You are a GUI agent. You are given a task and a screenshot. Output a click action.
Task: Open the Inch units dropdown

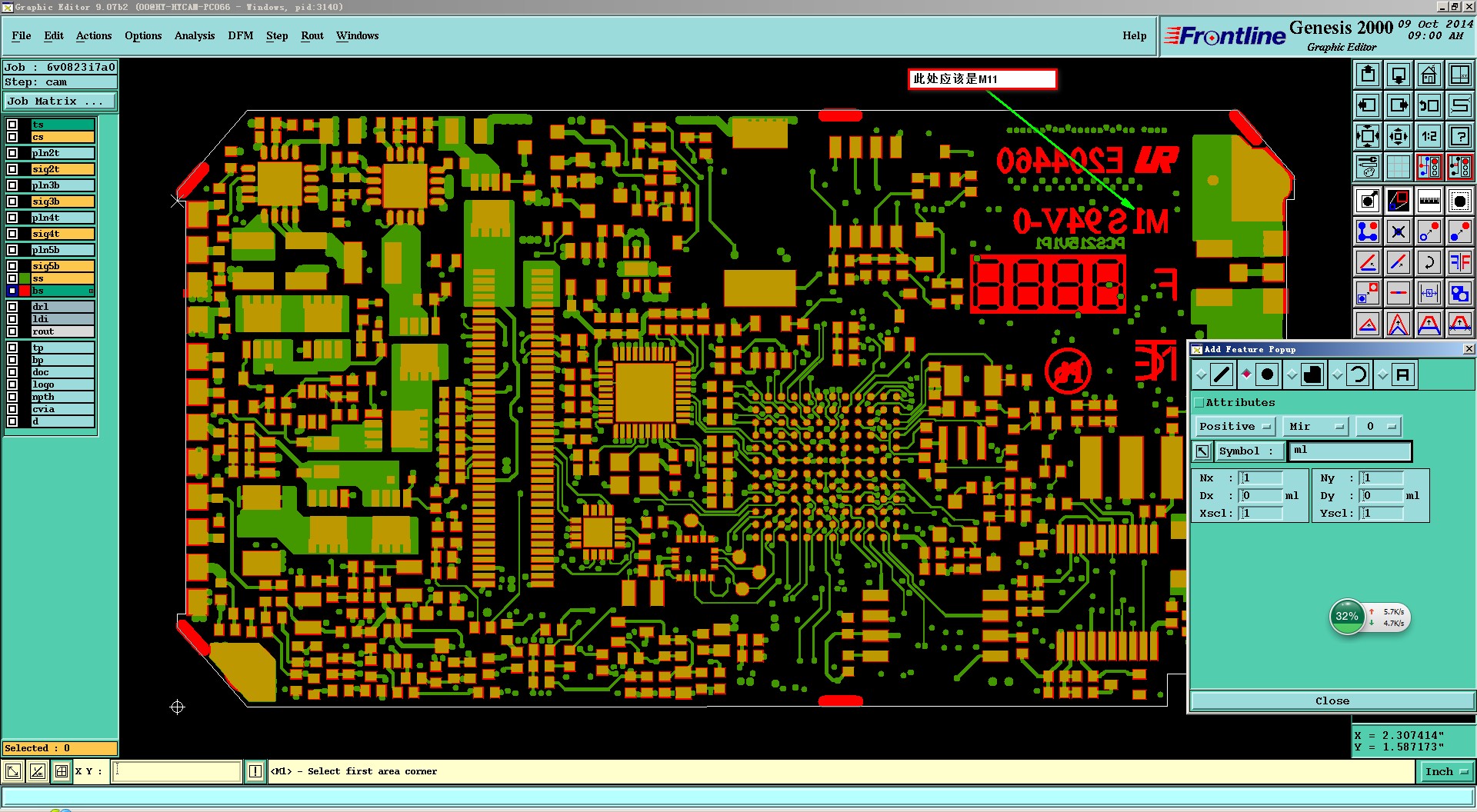click(1445, 772)
